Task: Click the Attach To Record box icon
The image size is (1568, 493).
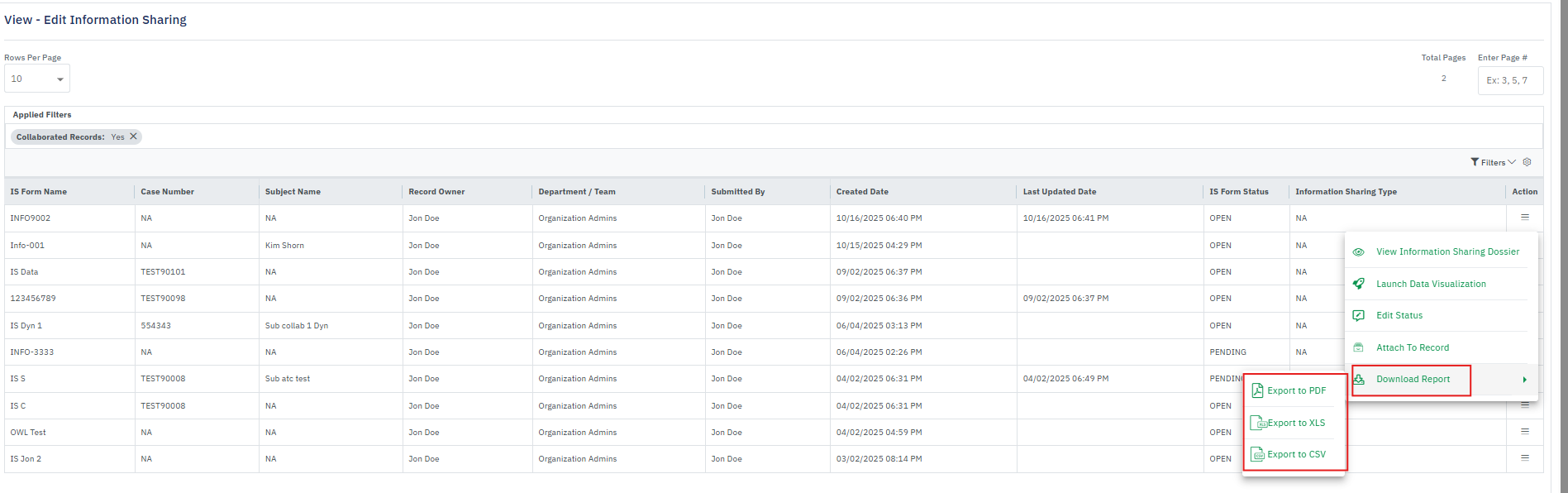Action: (x=1358, y=347)
